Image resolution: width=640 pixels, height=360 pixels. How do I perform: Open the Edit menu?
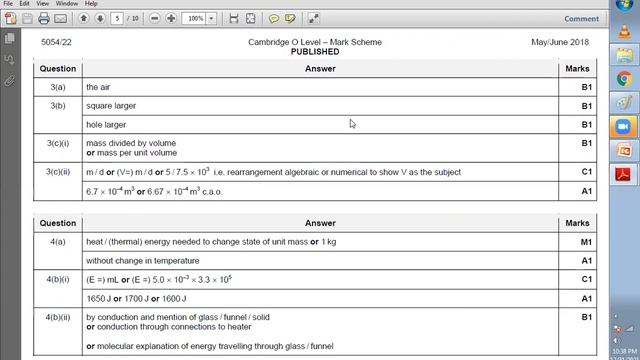(x=24, y=3)
